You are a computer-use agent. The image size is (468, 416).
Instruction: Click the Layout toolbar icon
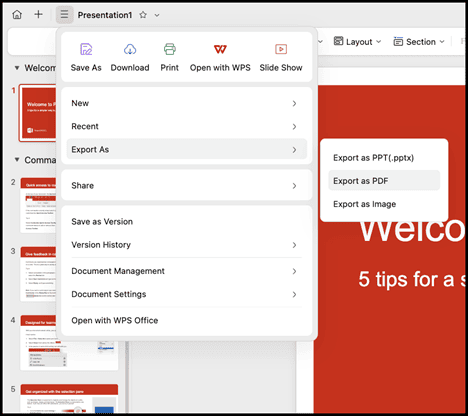tap(338, 41)
